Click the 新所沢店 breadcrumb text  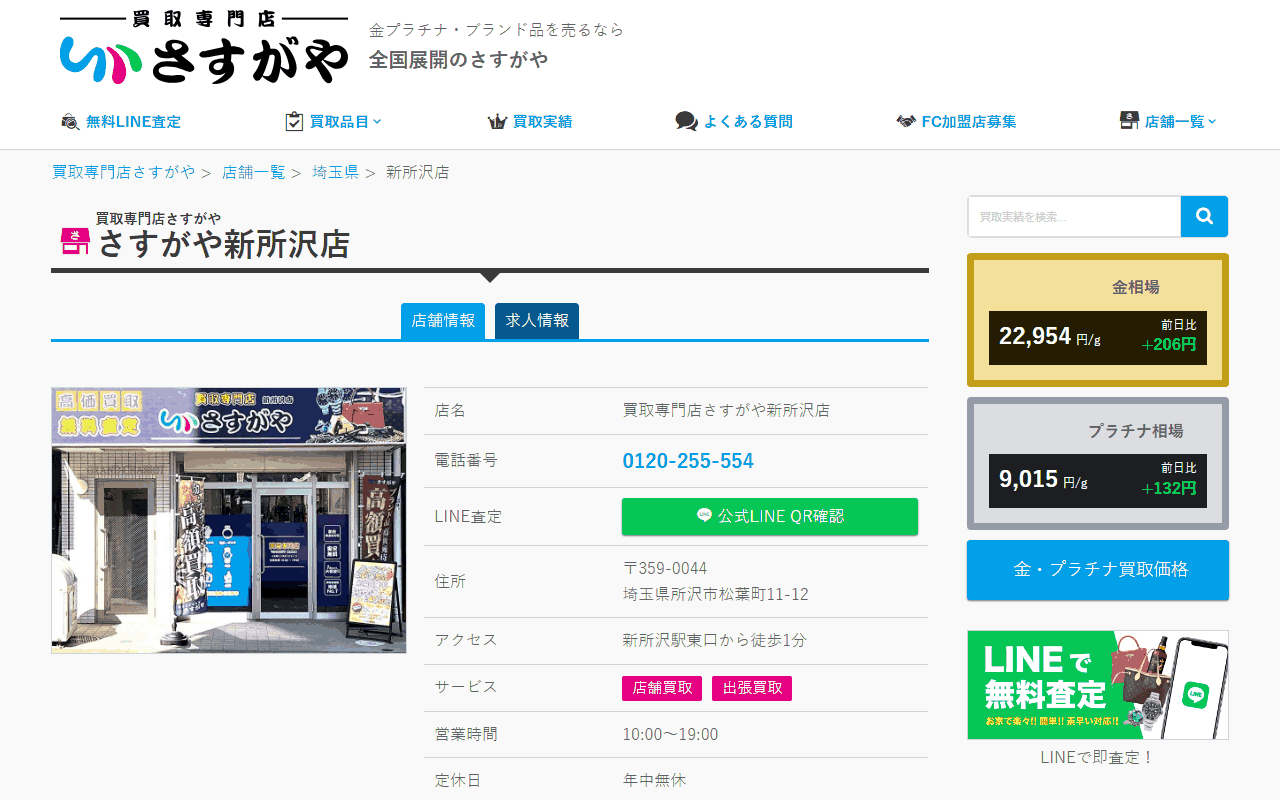tap(418, 172)
